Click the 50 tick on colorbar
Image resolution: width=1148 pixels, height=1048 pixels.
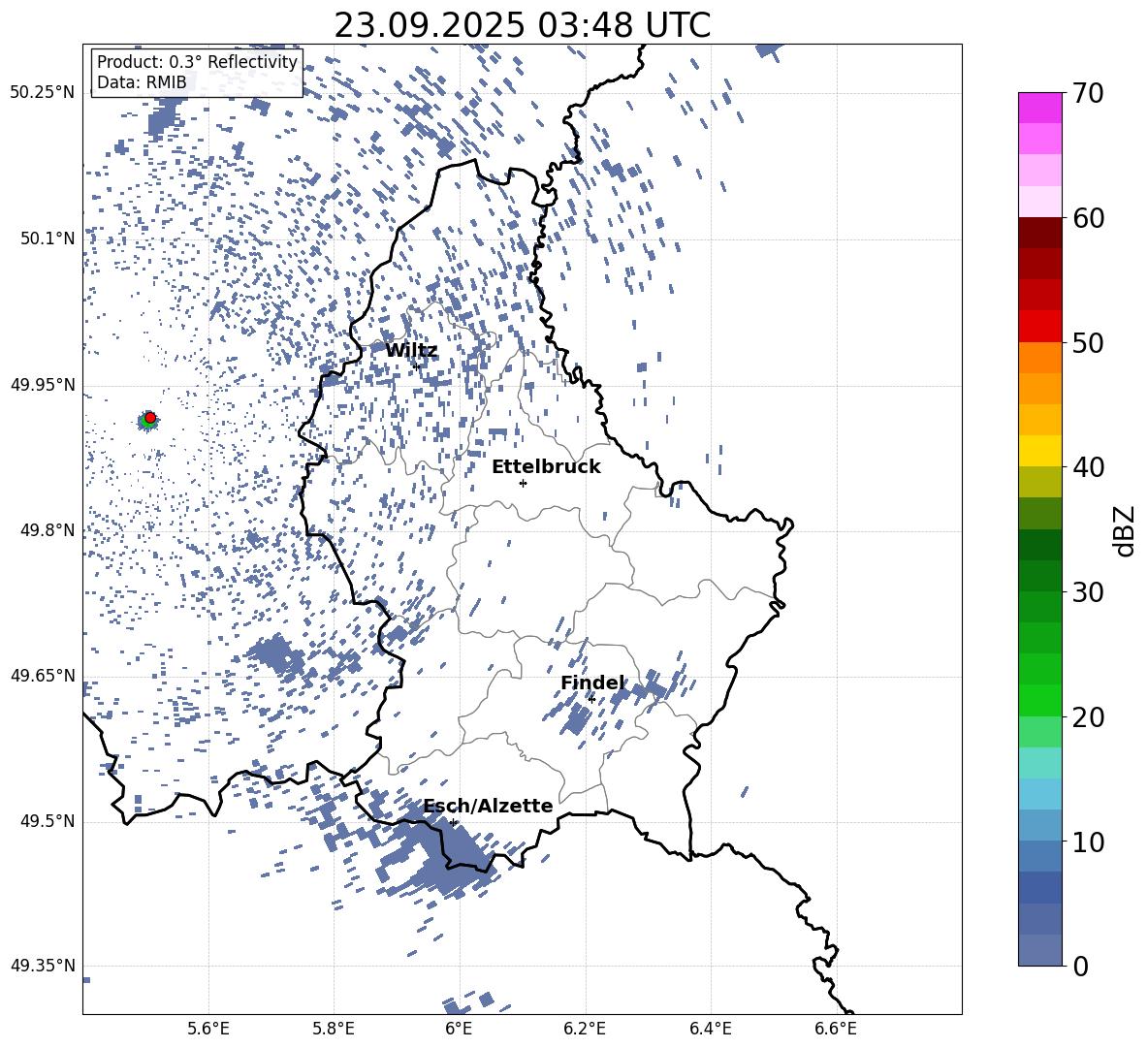tap(1088, 343)
